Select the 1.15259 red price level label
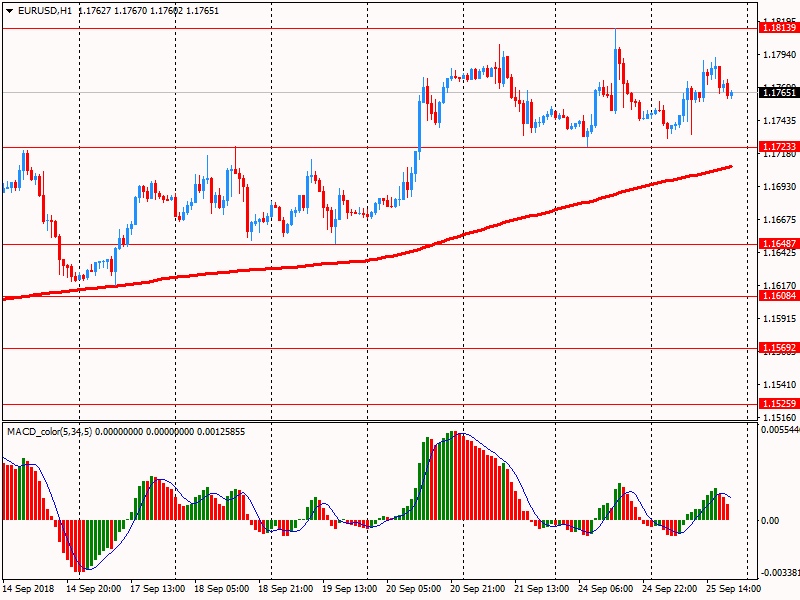Image resolution: width=800 pixels, height=600 pixels. point(778,404)
